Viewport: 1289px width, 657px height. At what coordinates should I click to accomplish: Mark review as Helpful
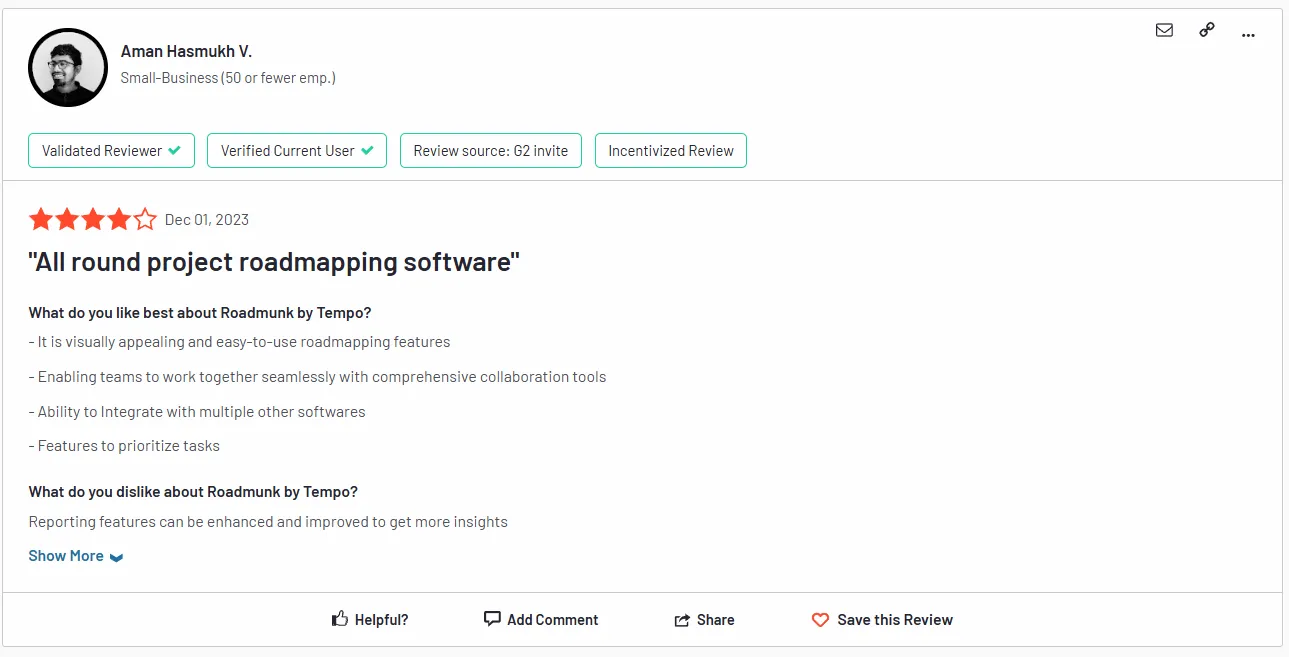(370, 620)
